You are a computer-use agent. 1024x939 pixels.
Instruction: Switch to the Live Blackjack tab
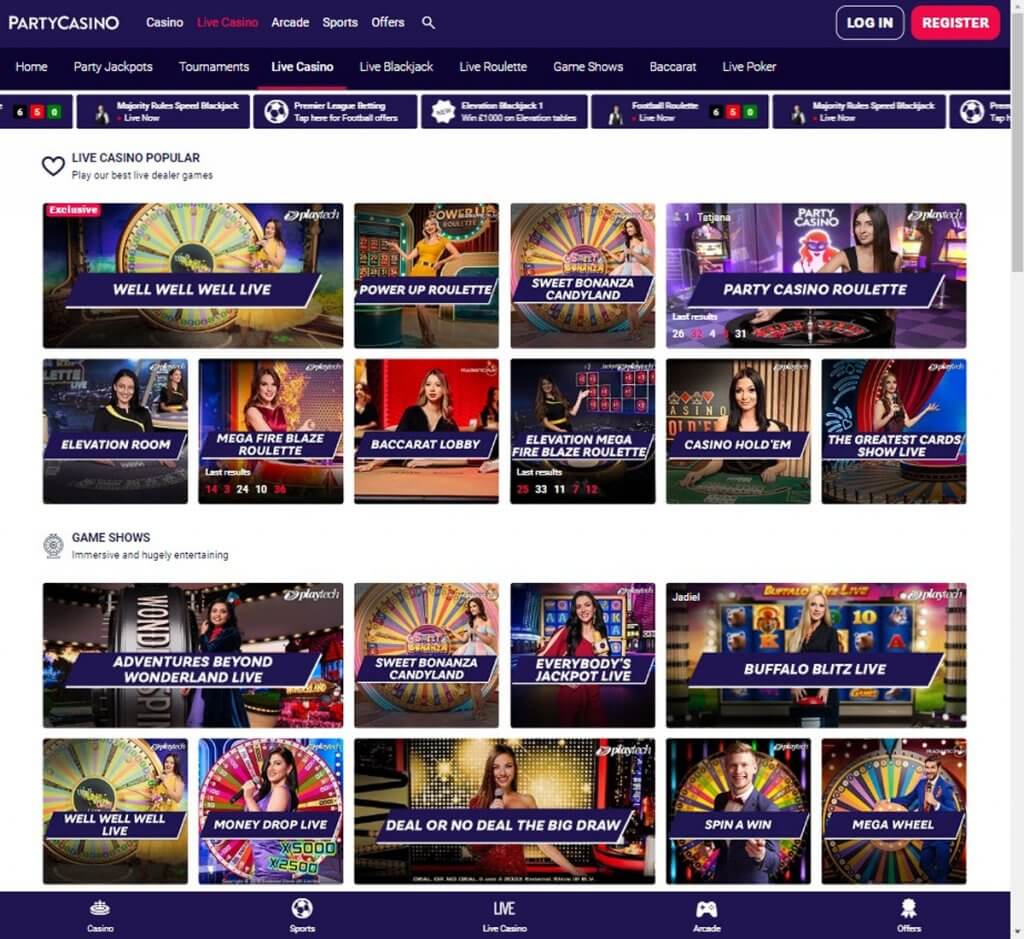click(396, 67)
